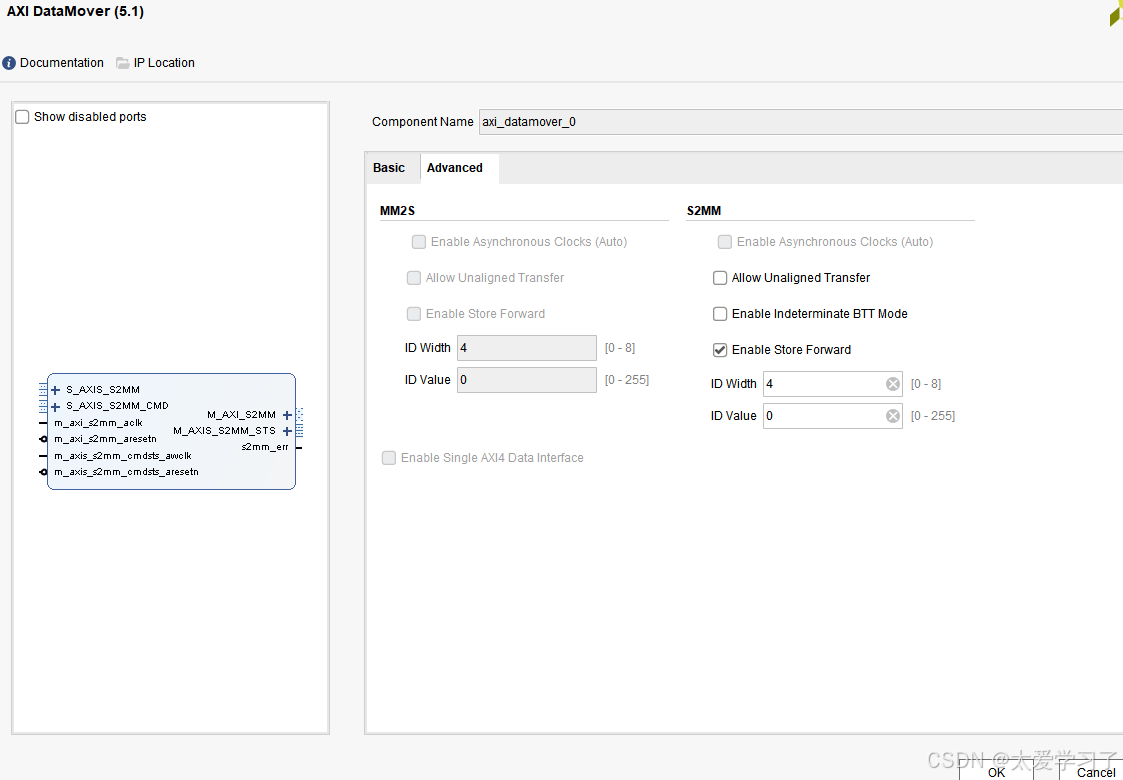This screenshot has height=780, width=1123.
Task: Select the s2mm_err port label in diagram
Action: 265,447
